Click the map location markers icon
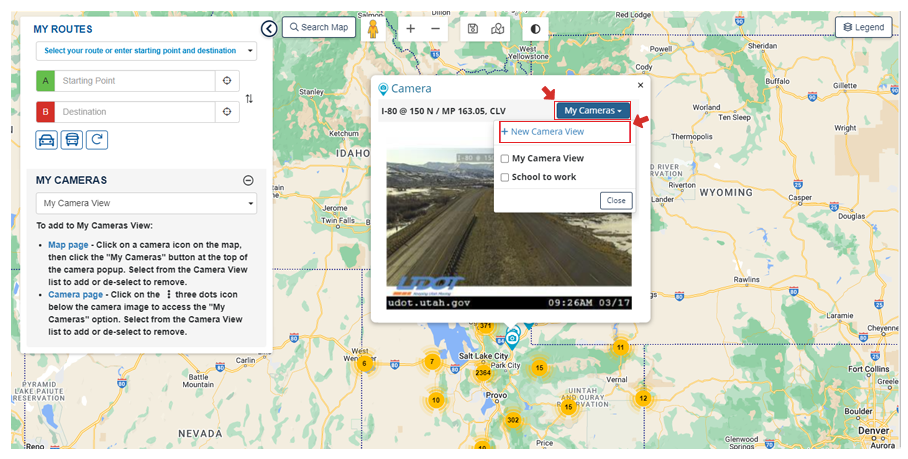 pos(497,28)
